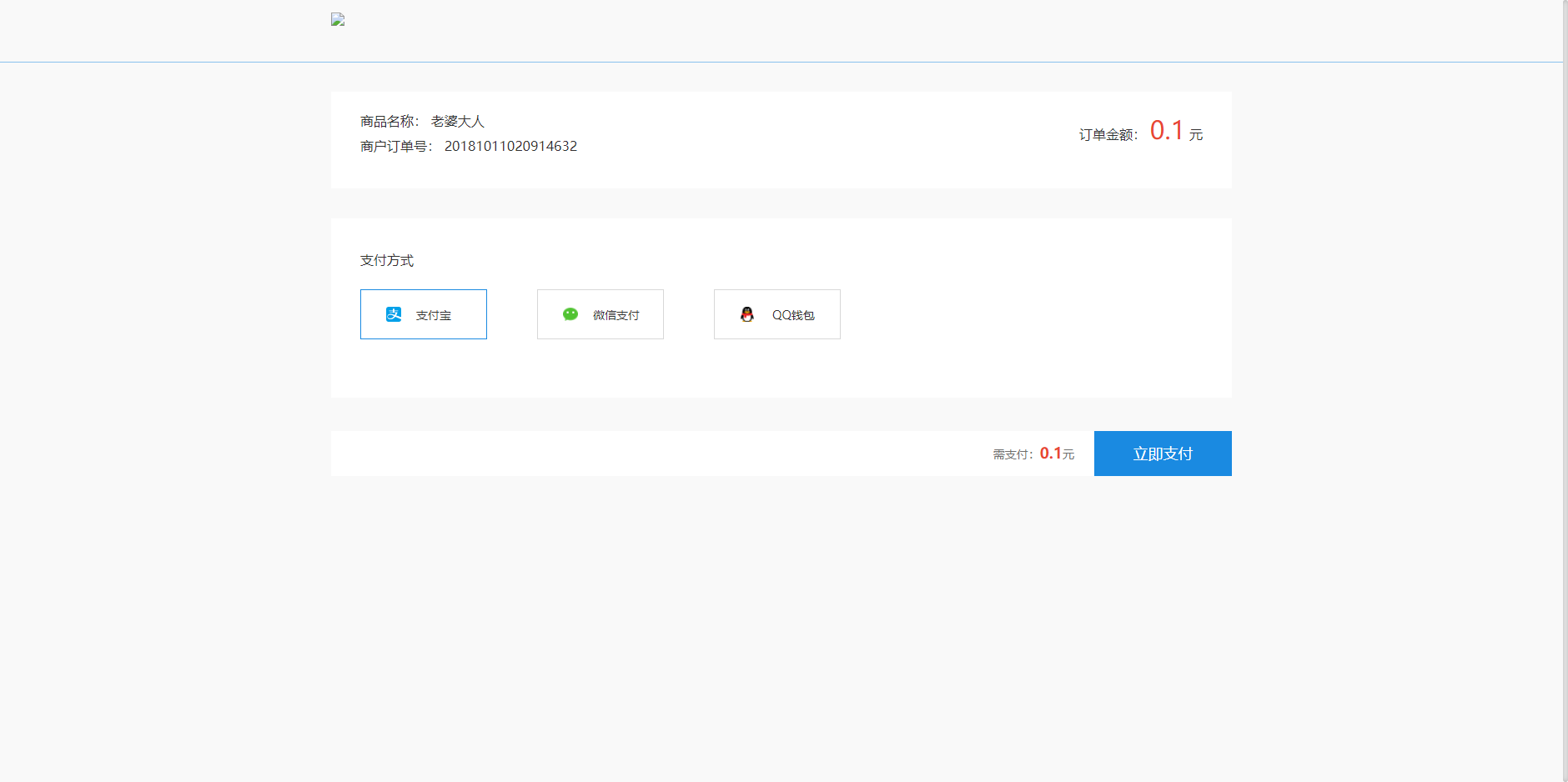Switch payment method to WeChat Pay
Screen dimensions: 1568x782
600,314
